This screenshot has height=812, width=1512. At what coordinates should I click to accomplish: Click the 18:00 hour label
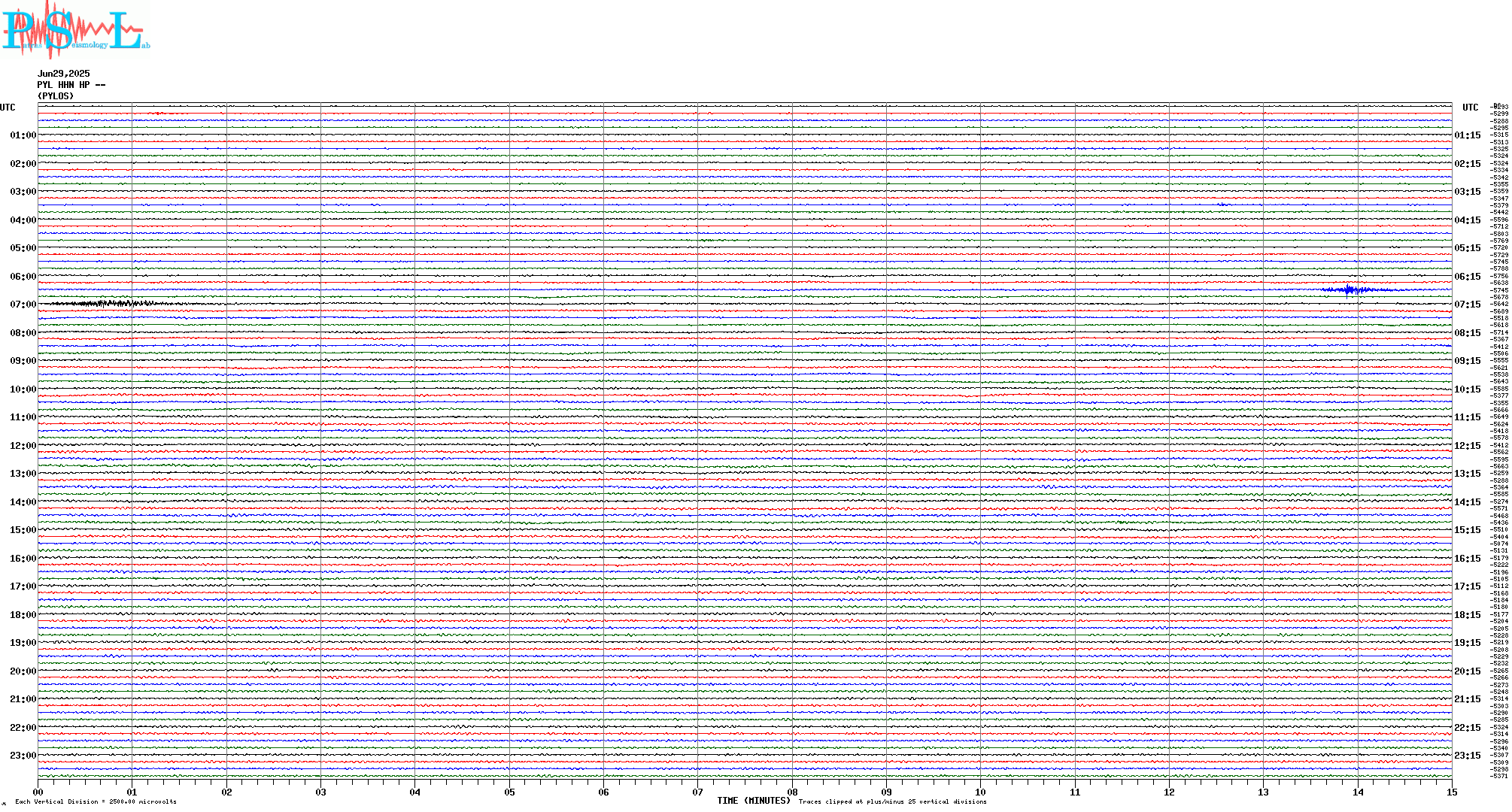tap(23, 615)
